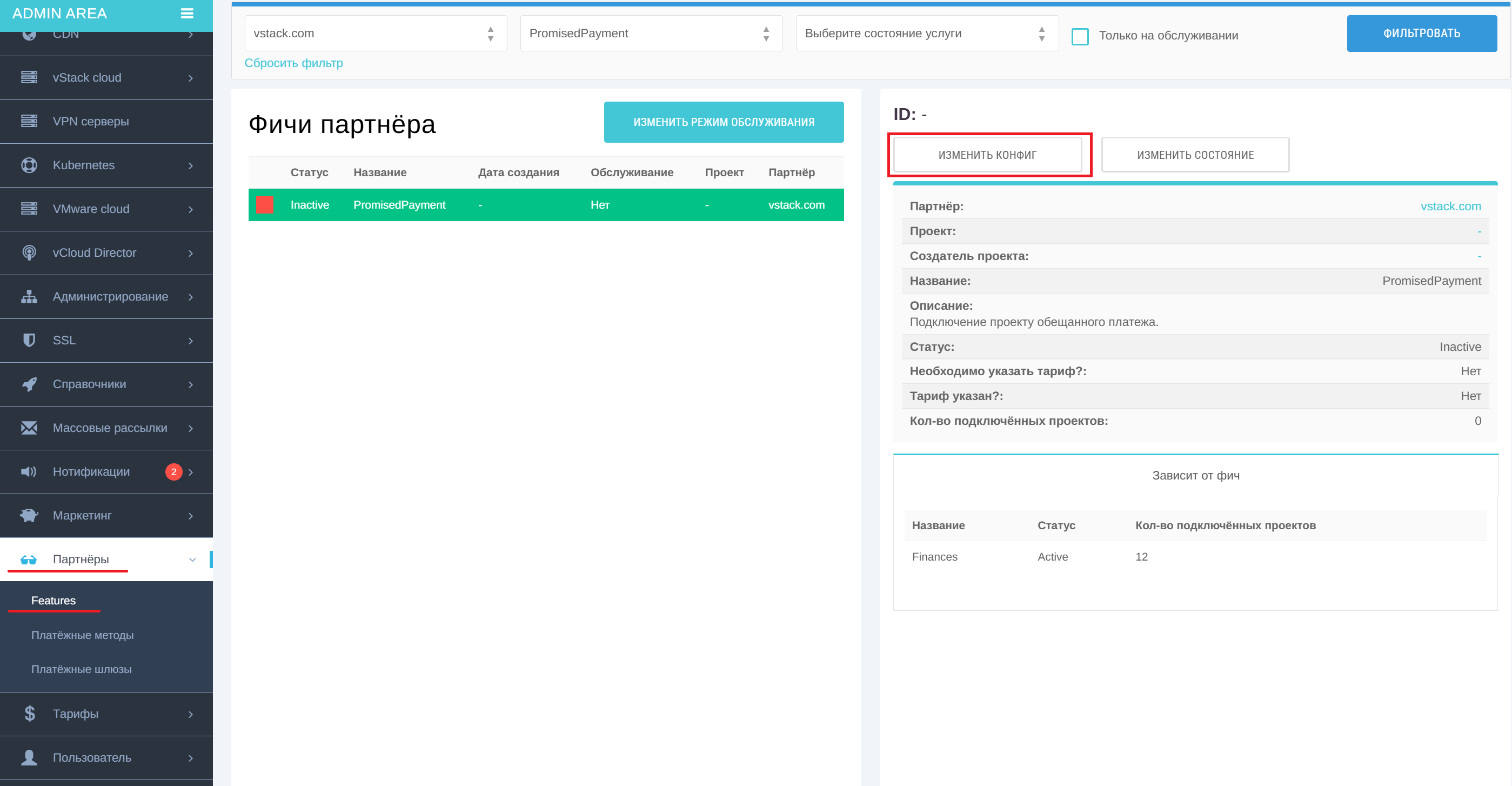Open the vstack.com partner dropdown
Image resolution: width=1512 pixels, height=786 pixels.
tap(376, 34)
